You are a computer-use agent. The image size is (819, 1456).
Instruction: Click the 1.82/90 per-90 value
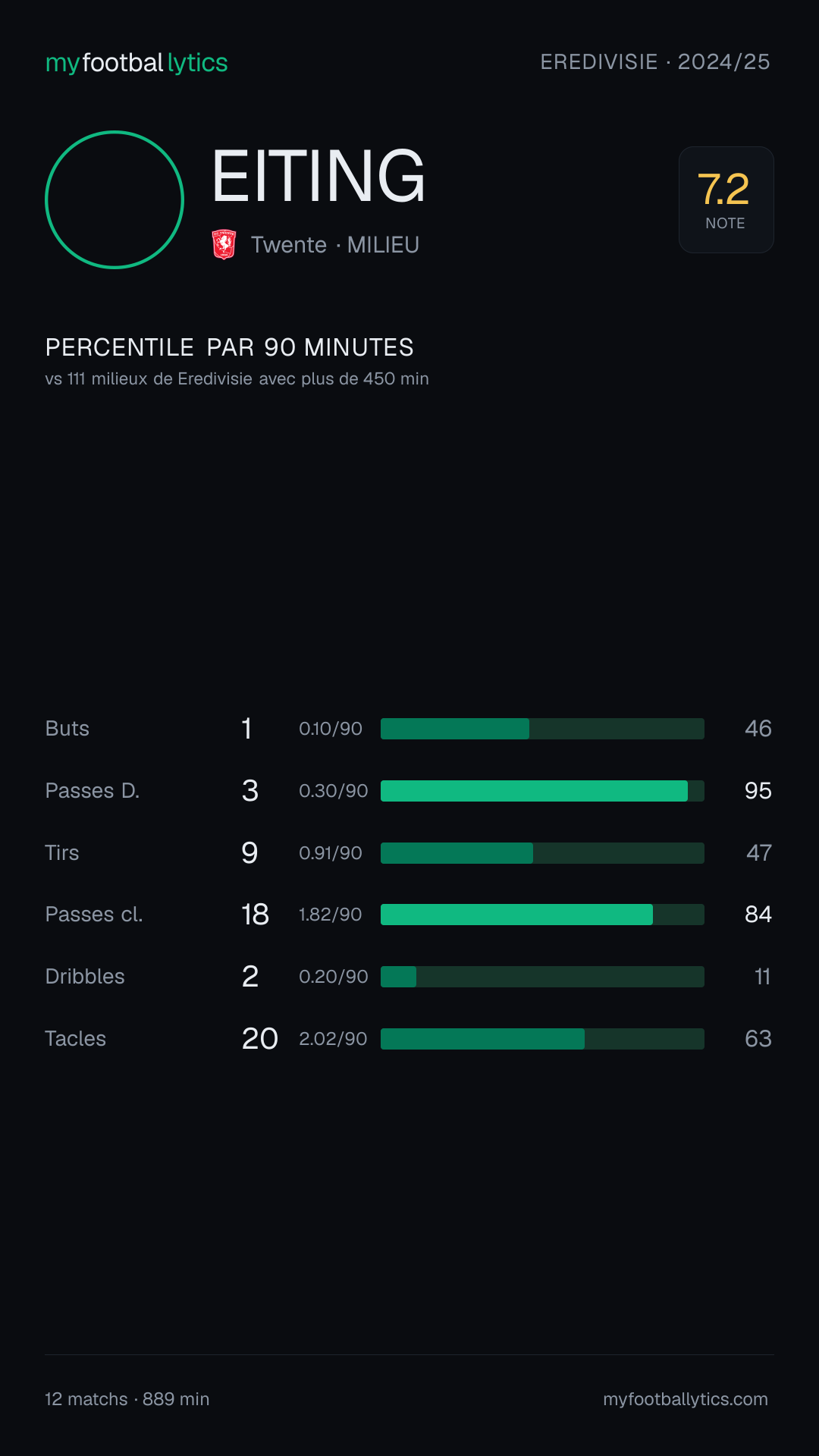331,915
